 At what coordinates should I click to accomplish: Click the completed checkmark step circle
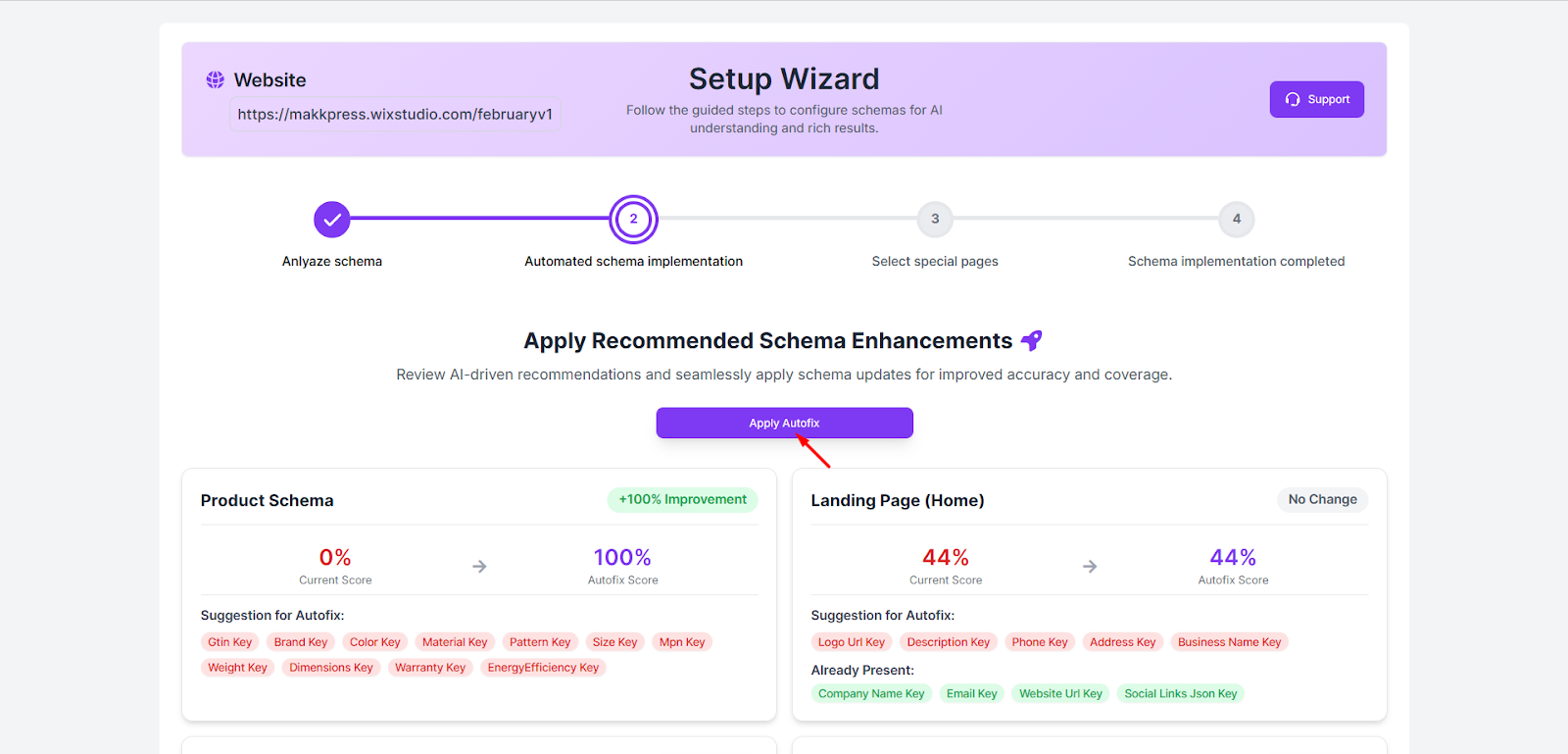coord(332,220)
